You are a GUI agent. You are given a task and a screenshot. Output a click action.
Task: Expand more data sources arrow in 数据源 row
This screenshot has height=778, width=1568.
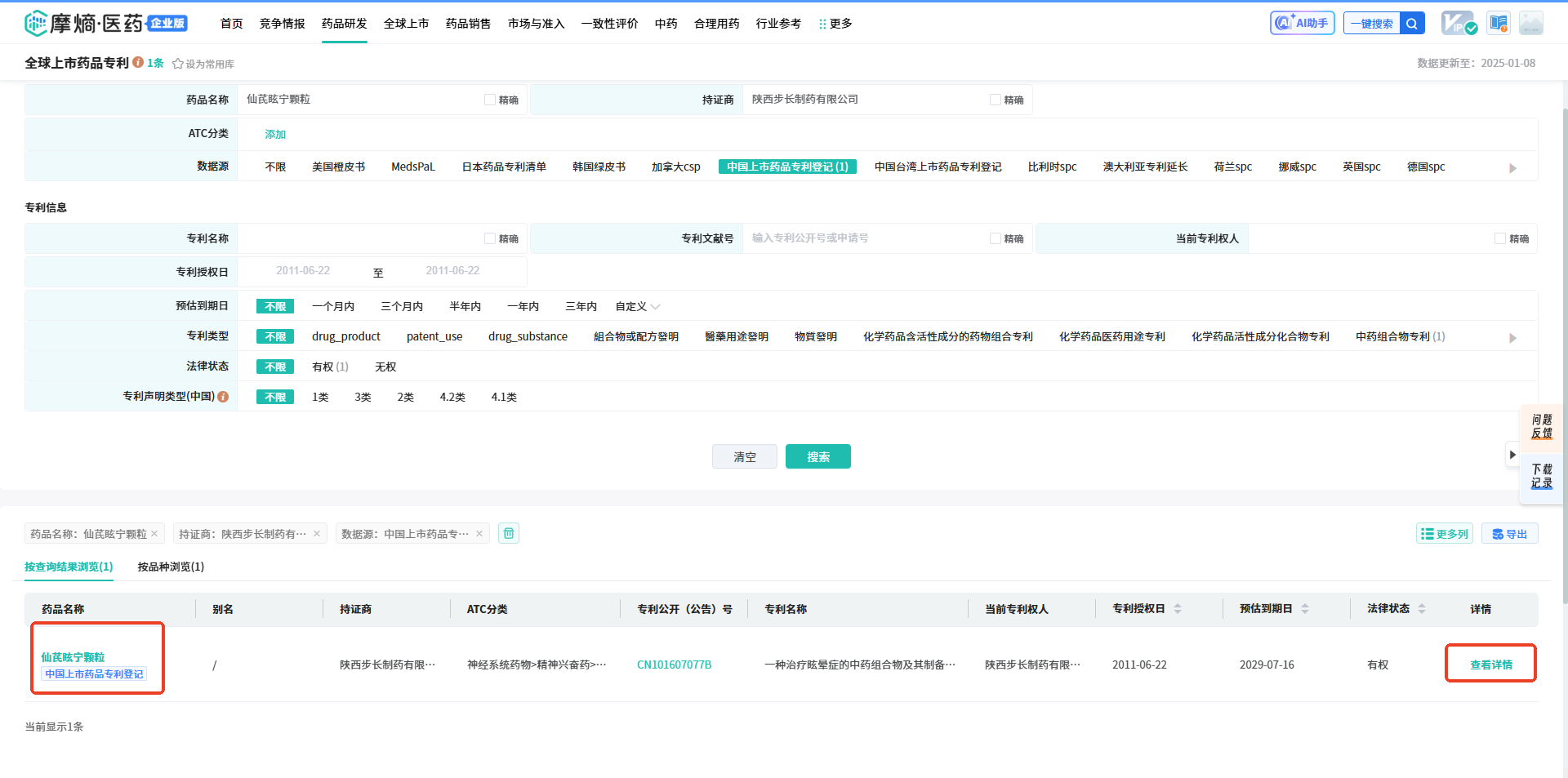(x=1512, y=168)
